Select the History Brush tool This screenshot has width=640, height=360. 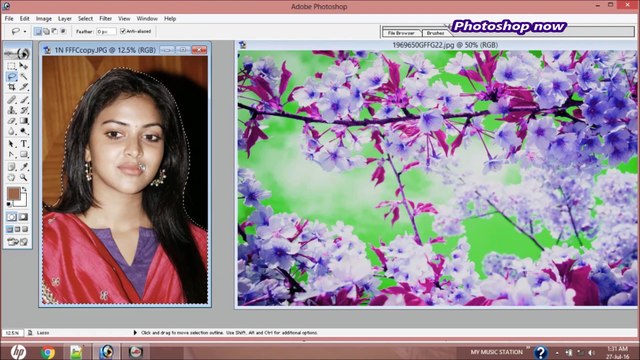click(24, 110)
